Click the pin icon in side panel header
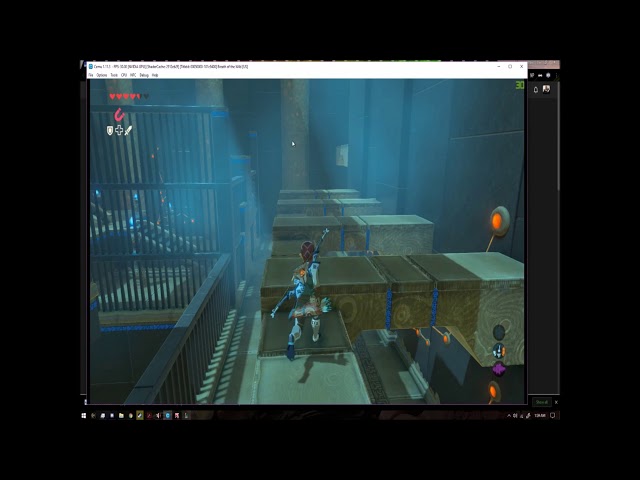Image resolution: width=640 pixels, height=480 pixels. coord(540,75)
